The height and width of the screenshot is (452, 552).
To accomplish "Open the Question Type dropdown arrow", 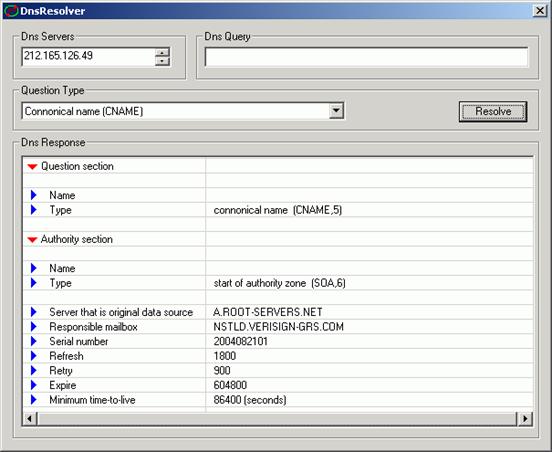I will click(x=336, y=111).
